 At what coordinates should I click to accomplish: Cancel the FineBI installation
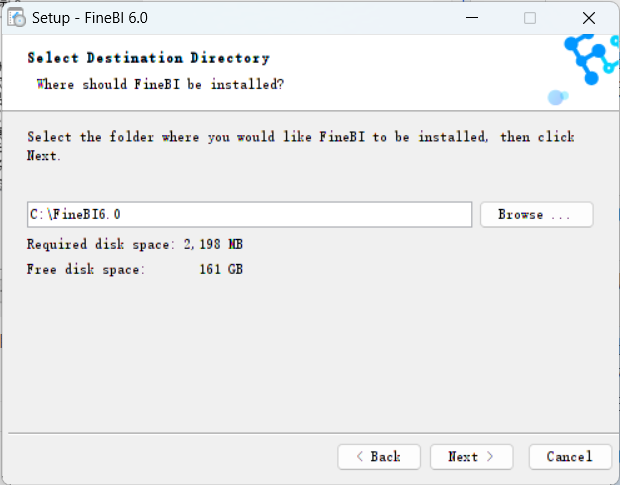[570, 457]
